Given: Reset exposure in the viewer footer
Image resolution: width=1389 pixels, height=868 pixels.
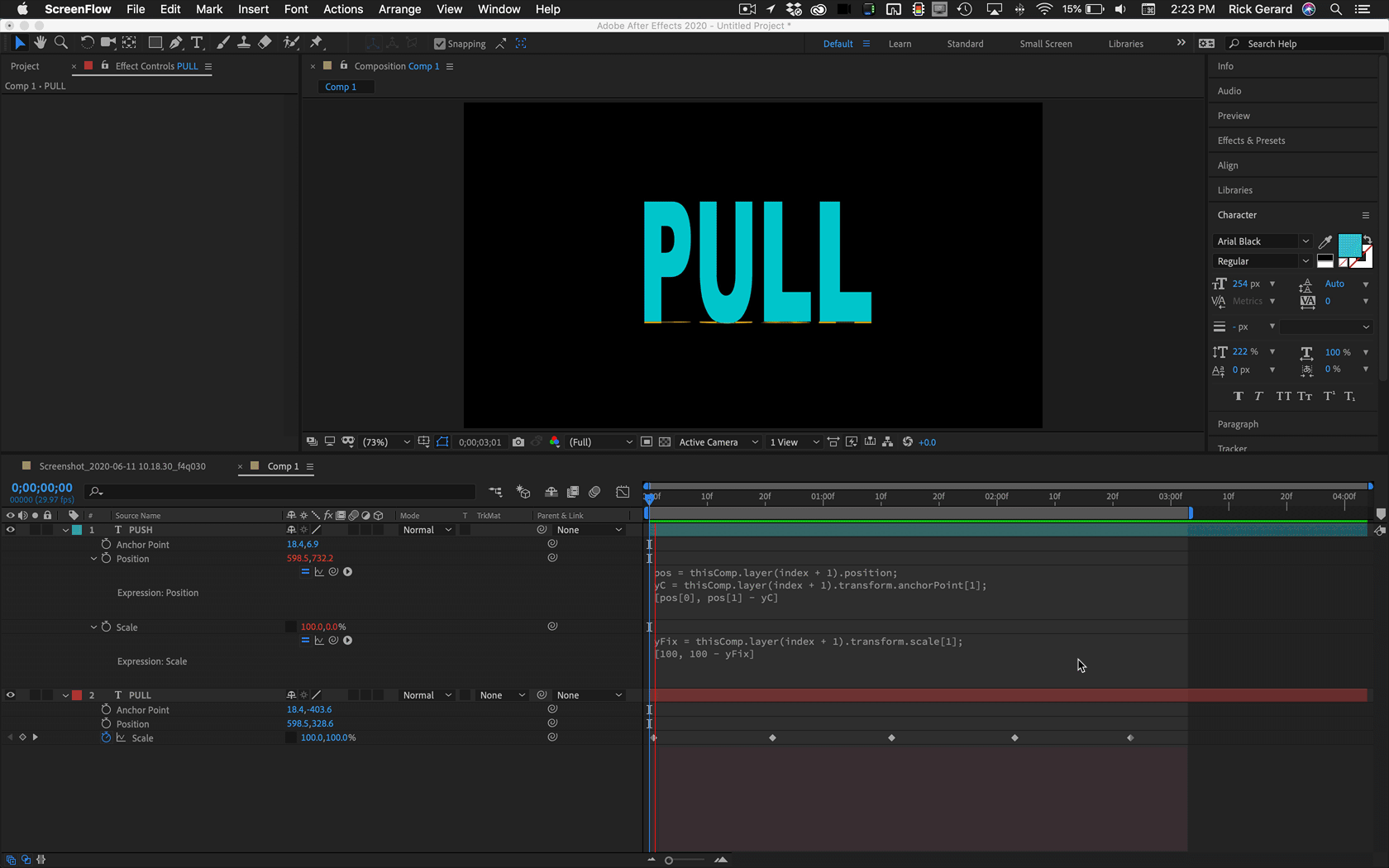Looking at the screenshot, I should point(908,442).
